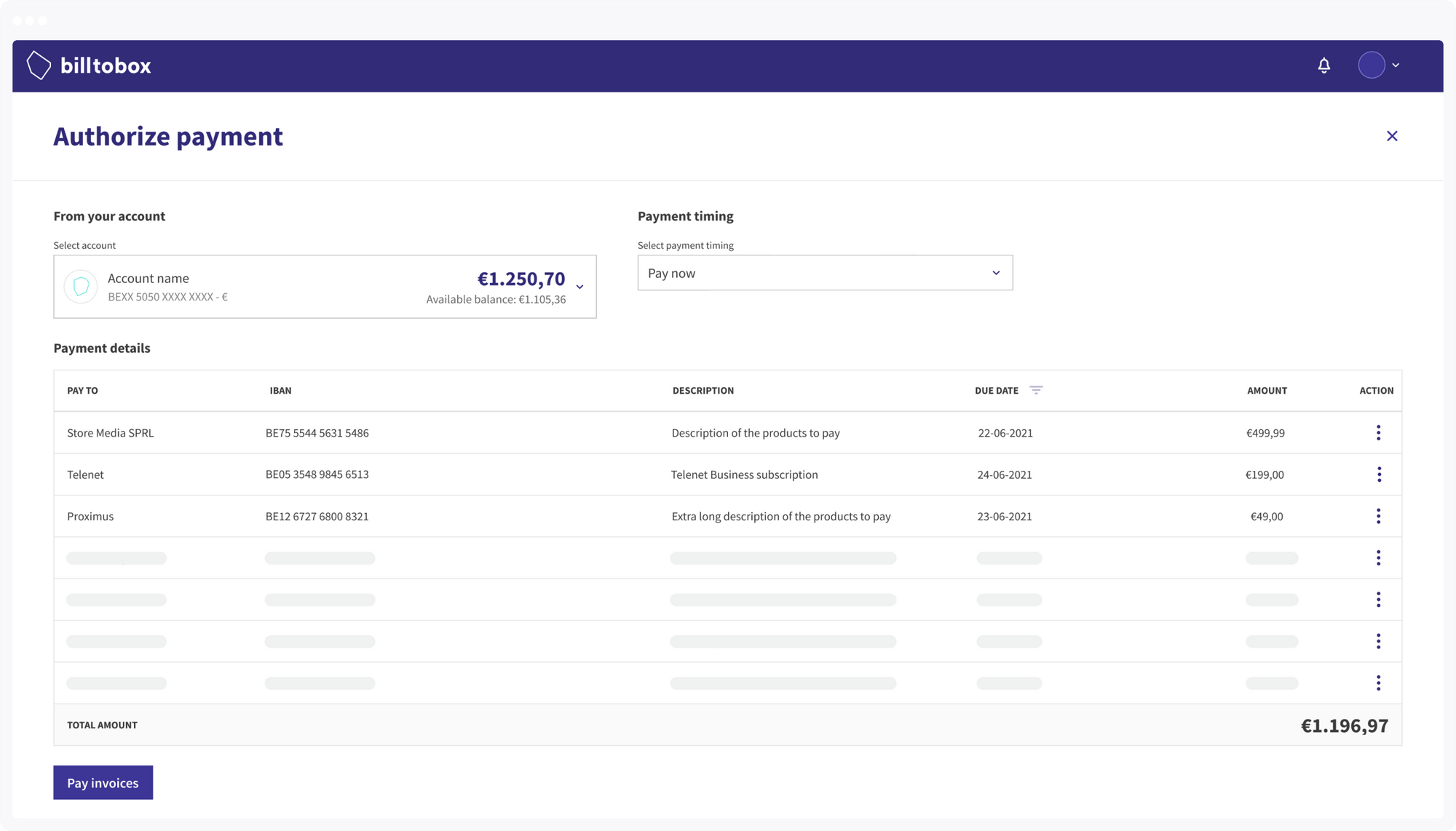Open the actions menu on the last placeholder row
The image size is (1456, 831).
pyautogui.click(x=1378, y=683)
